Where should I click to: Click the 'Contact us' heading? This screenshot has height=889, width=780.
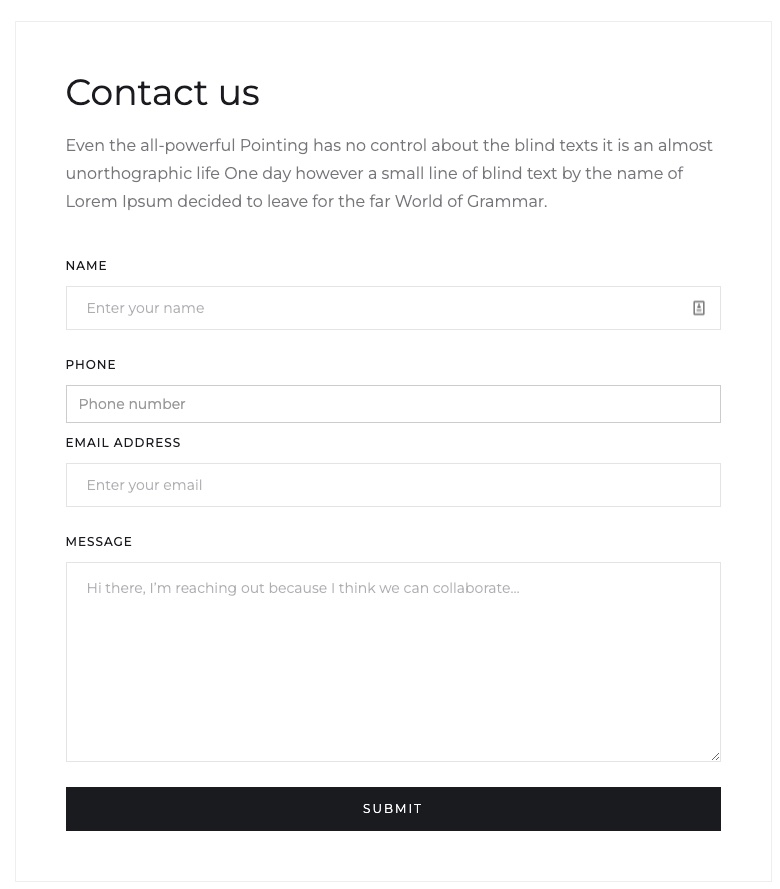[x=163, y=92]
